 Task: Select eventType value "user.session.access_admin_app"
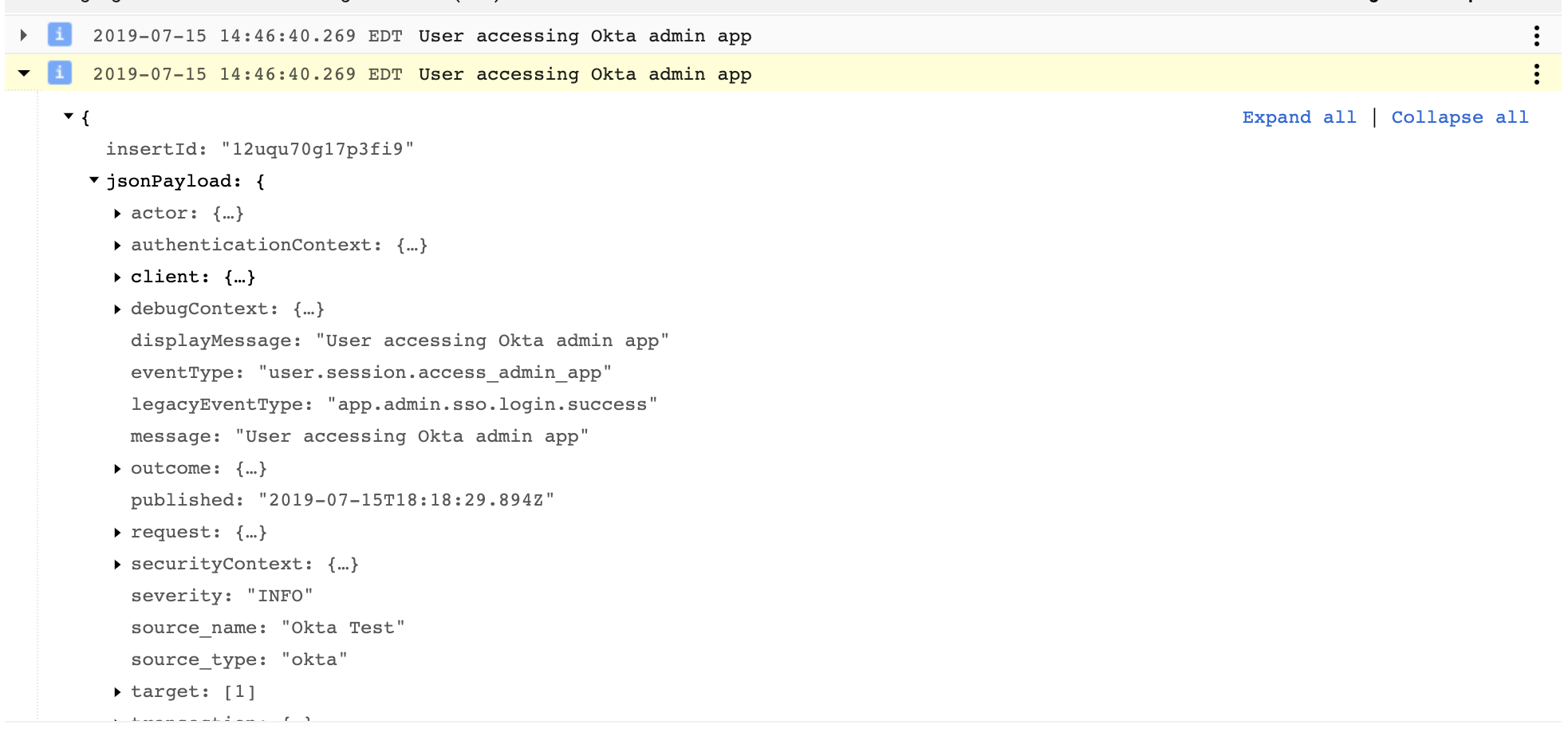[x=435, y=372]
